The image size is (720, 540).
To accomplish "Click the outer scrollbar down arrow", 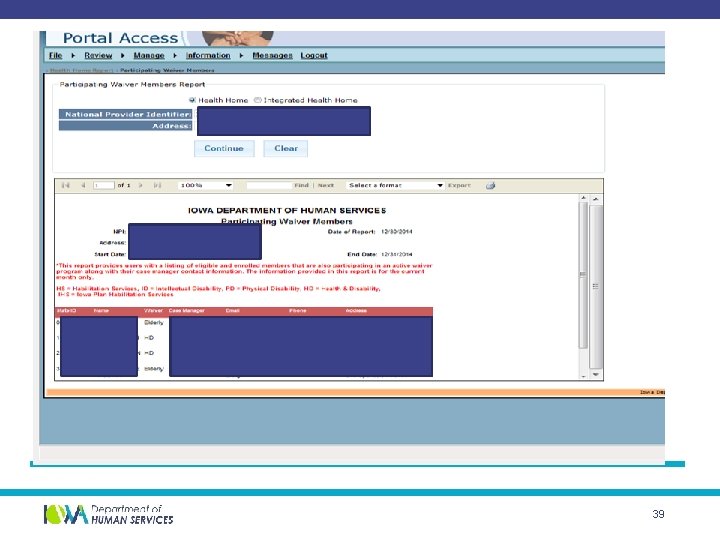I will coord(596,374).
